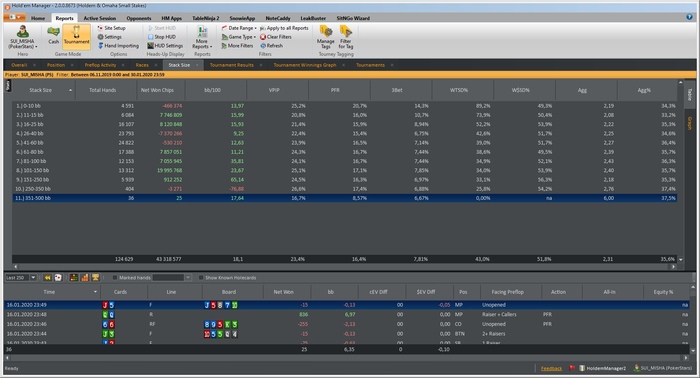
Task: Enable Show Known Holecards checkbox
Action: (x=201, y=278)
